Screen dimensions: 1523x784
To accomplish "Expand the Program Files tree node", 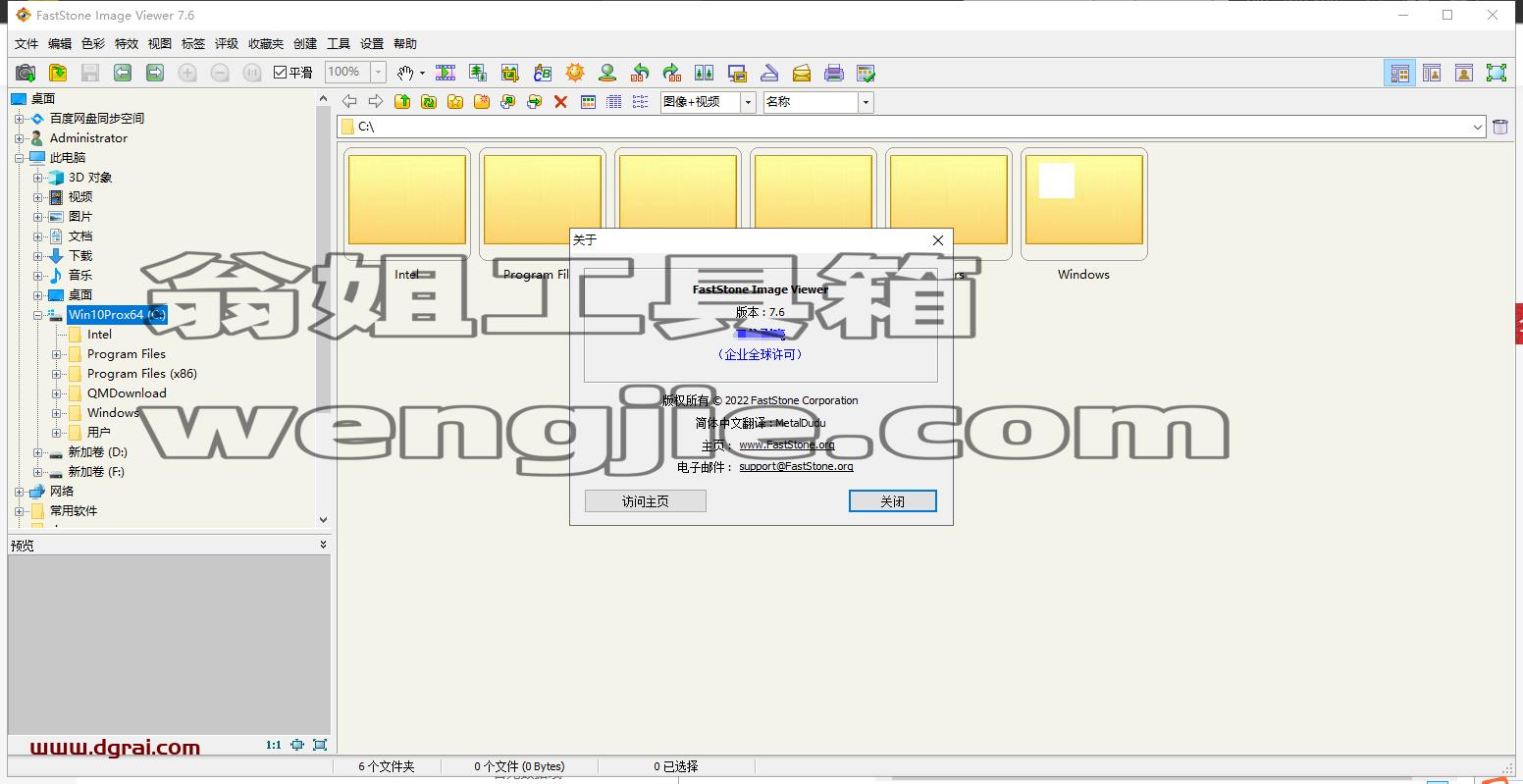I will 57,354.
